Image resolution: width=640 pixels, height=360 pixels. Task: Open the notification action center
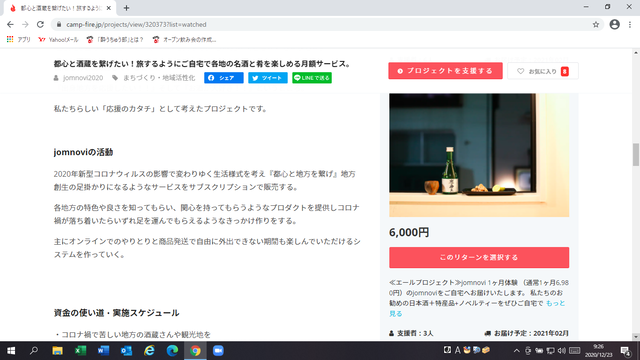point(626,351)
